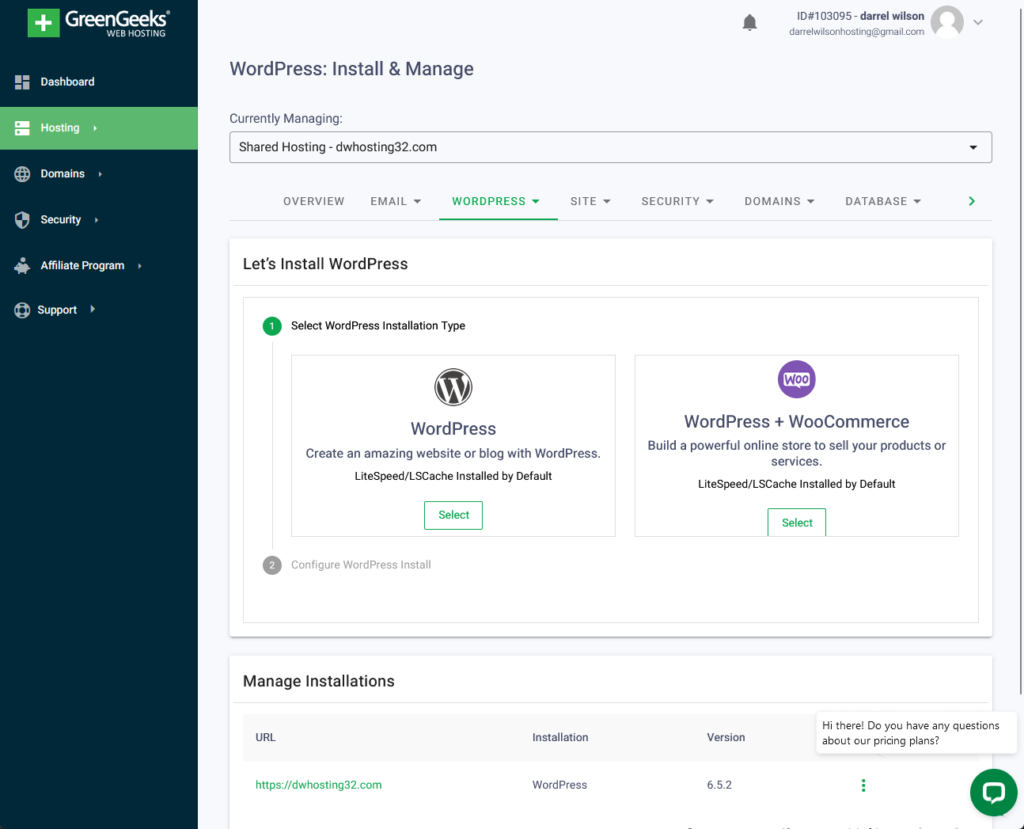Open https://dwhosting32.com link
The height and width of the screenshot is (829, 1024).
pos(319,785)
